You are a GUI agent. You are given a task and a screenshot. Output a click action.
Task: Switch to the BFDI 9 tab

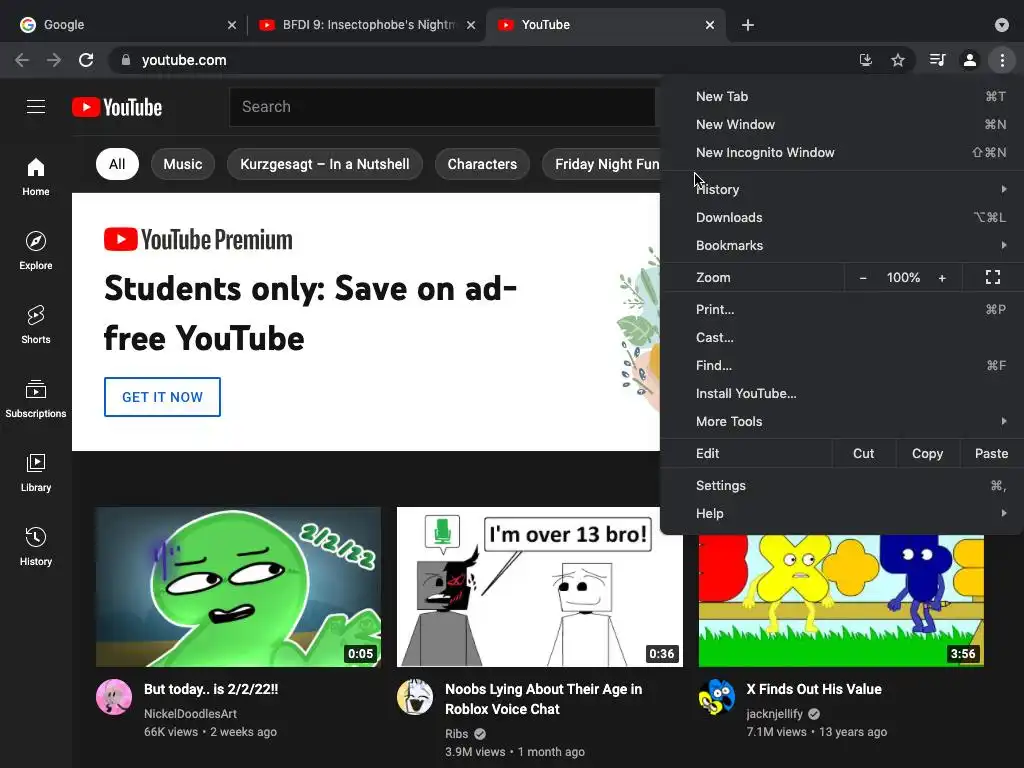pyautogui.click(x=366, y=25)
